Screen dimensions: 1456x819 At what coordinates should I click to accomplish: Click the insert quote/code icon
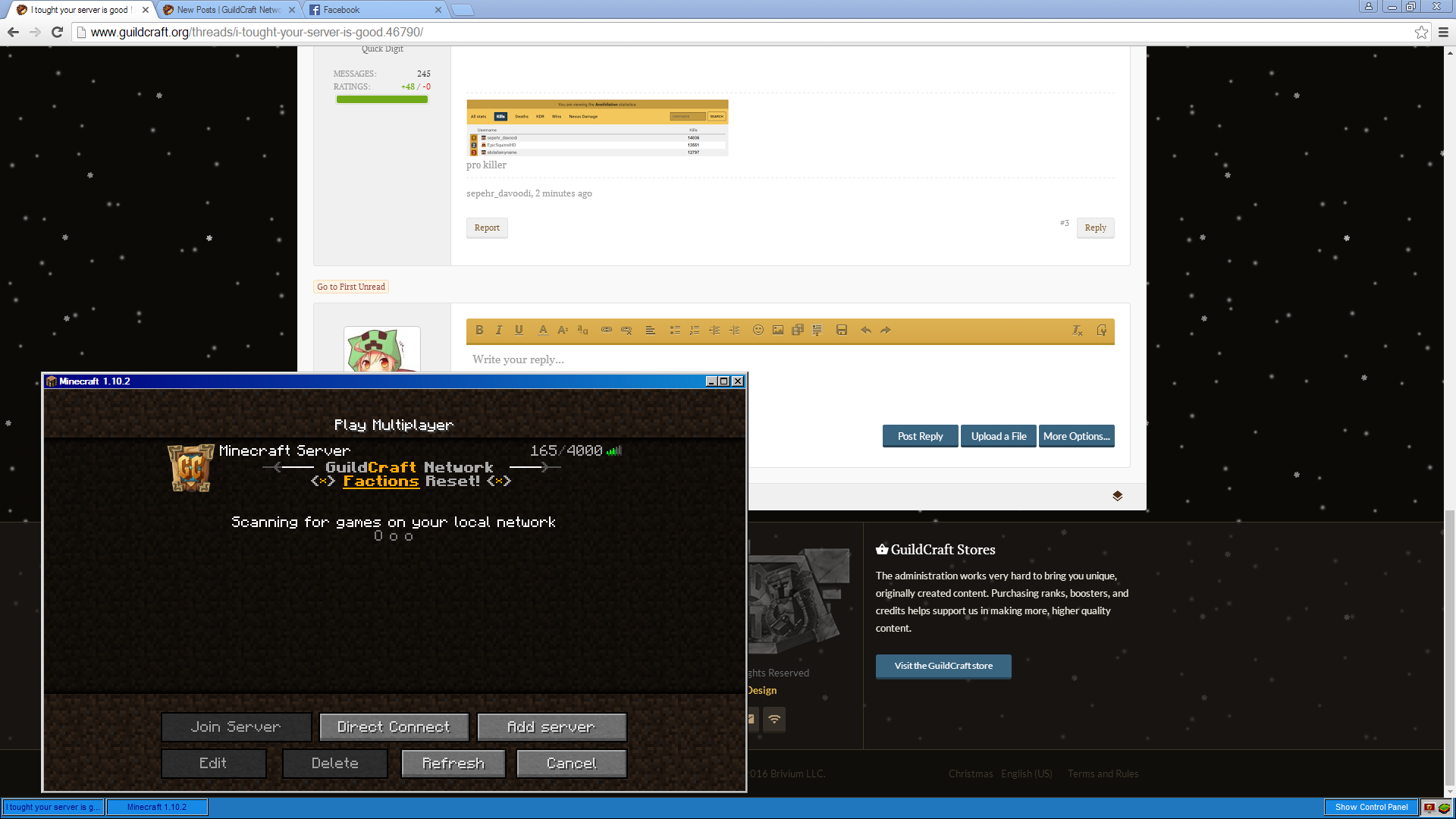coord(817,330)
